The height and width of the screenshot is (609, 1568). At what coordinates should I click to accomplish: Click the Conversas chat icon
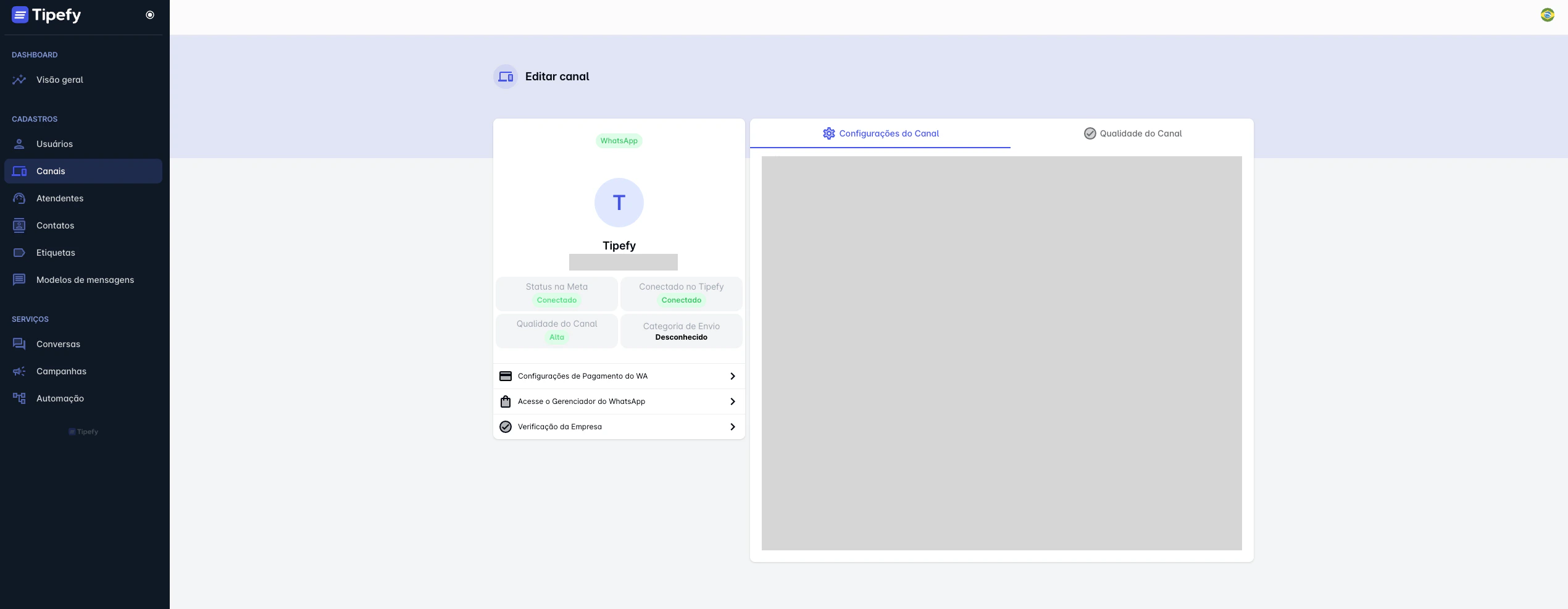click(x=19, y=344)
